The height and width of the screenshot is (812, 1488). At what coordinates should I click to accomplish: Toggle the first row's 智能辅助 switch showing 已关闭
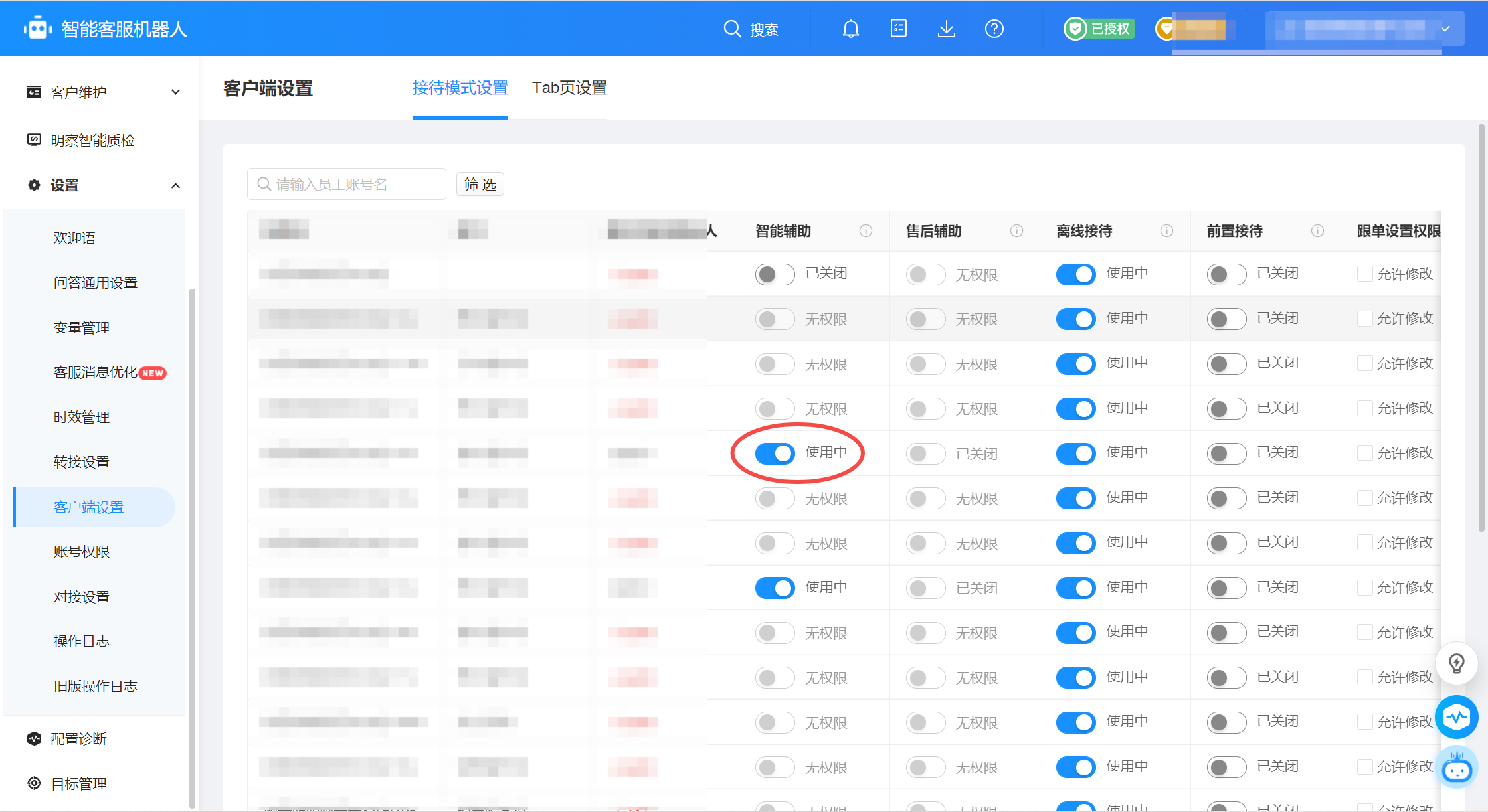click(x=775, y=274)
